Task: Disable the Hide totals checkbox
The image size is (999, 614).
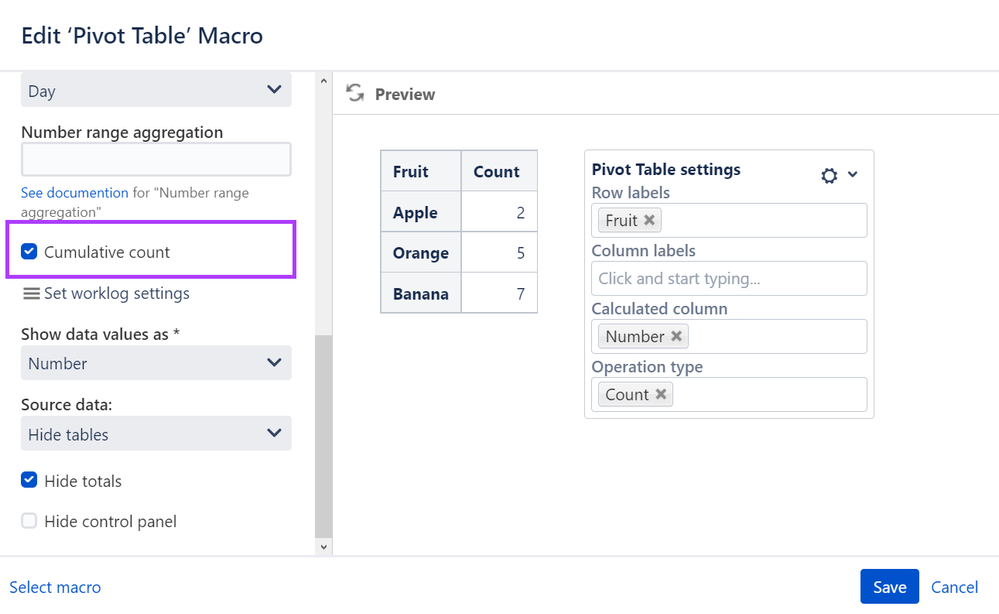Action: [30, 481]
